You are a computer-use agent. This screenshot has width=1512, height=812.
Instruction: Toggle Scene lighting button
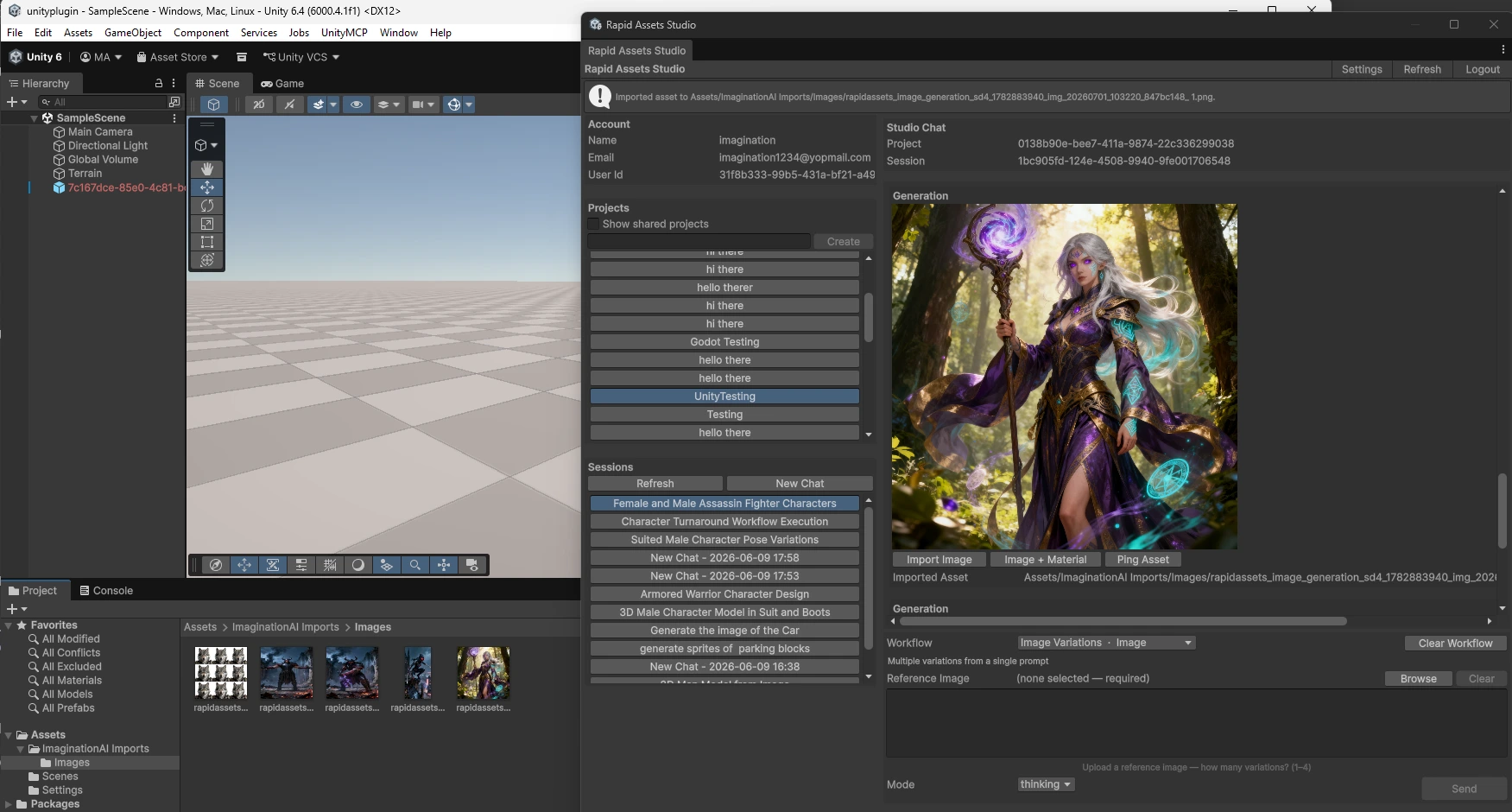pyautogui.click(x=289, y=105)
